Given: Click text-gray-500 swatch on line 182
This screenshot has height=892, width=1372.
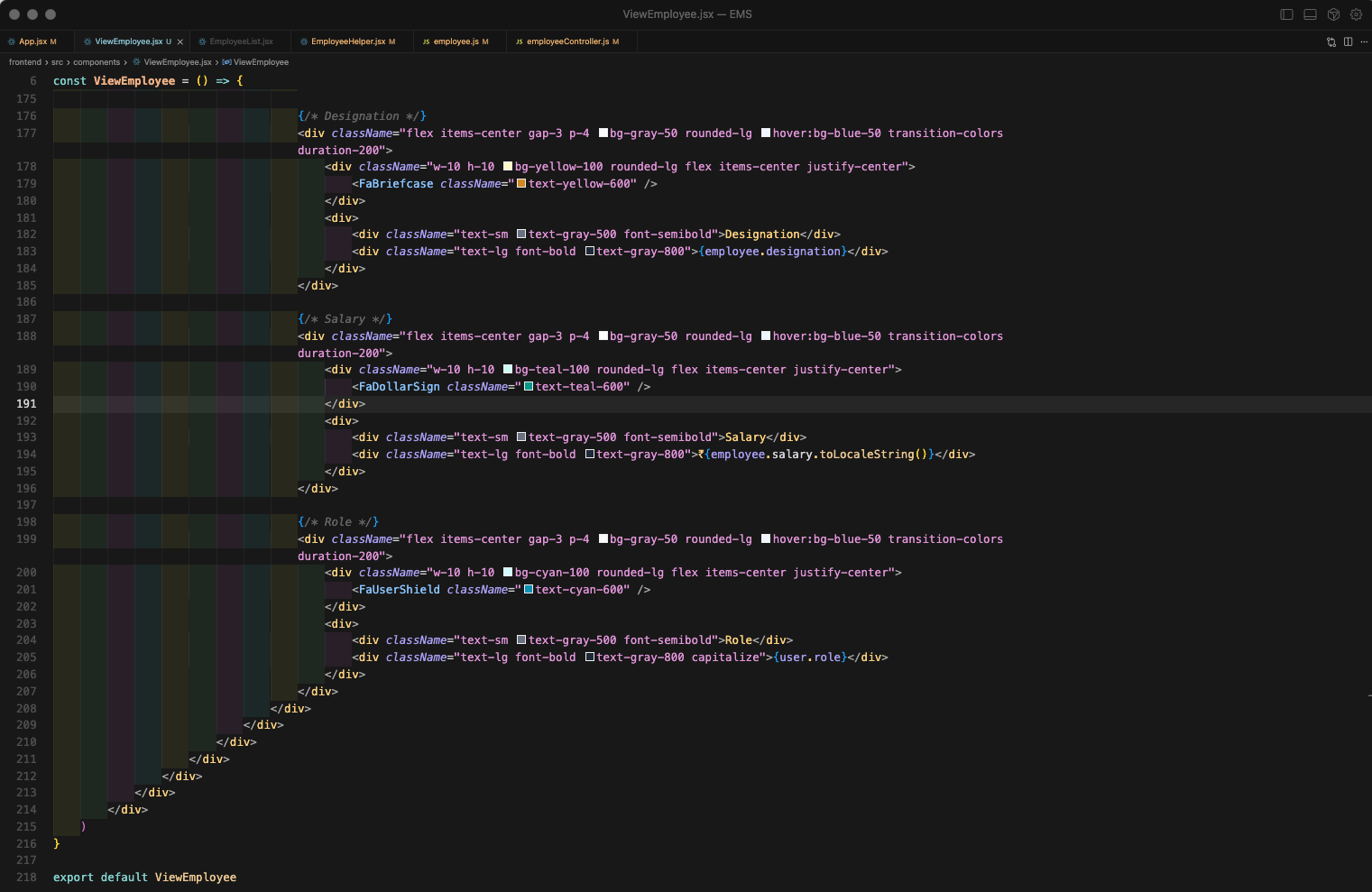Looking at the screenshot, I should click(x=521, y=234).
